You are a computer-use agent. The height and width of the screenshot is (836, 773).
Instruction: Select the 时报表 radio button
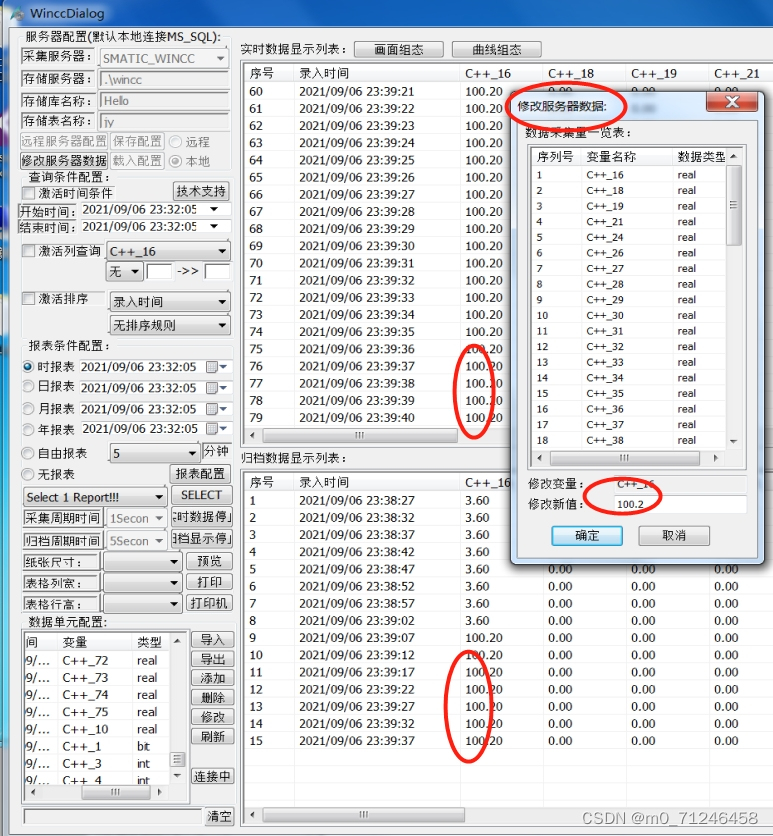(x=28, y=366)
